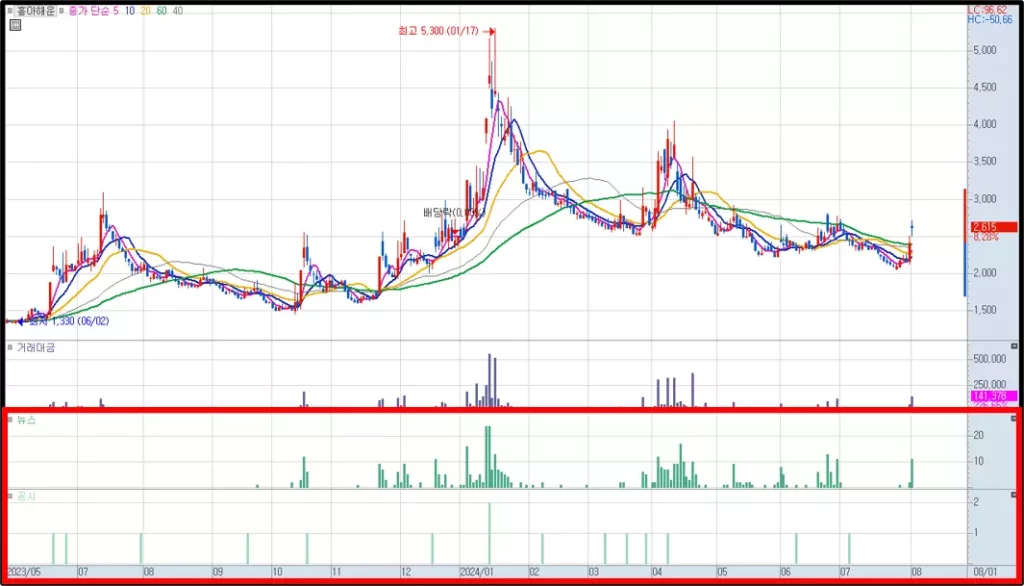Screen dimensions: 1024x586
Task: Select the 60-day moving average label
Action: pos(161,11)
